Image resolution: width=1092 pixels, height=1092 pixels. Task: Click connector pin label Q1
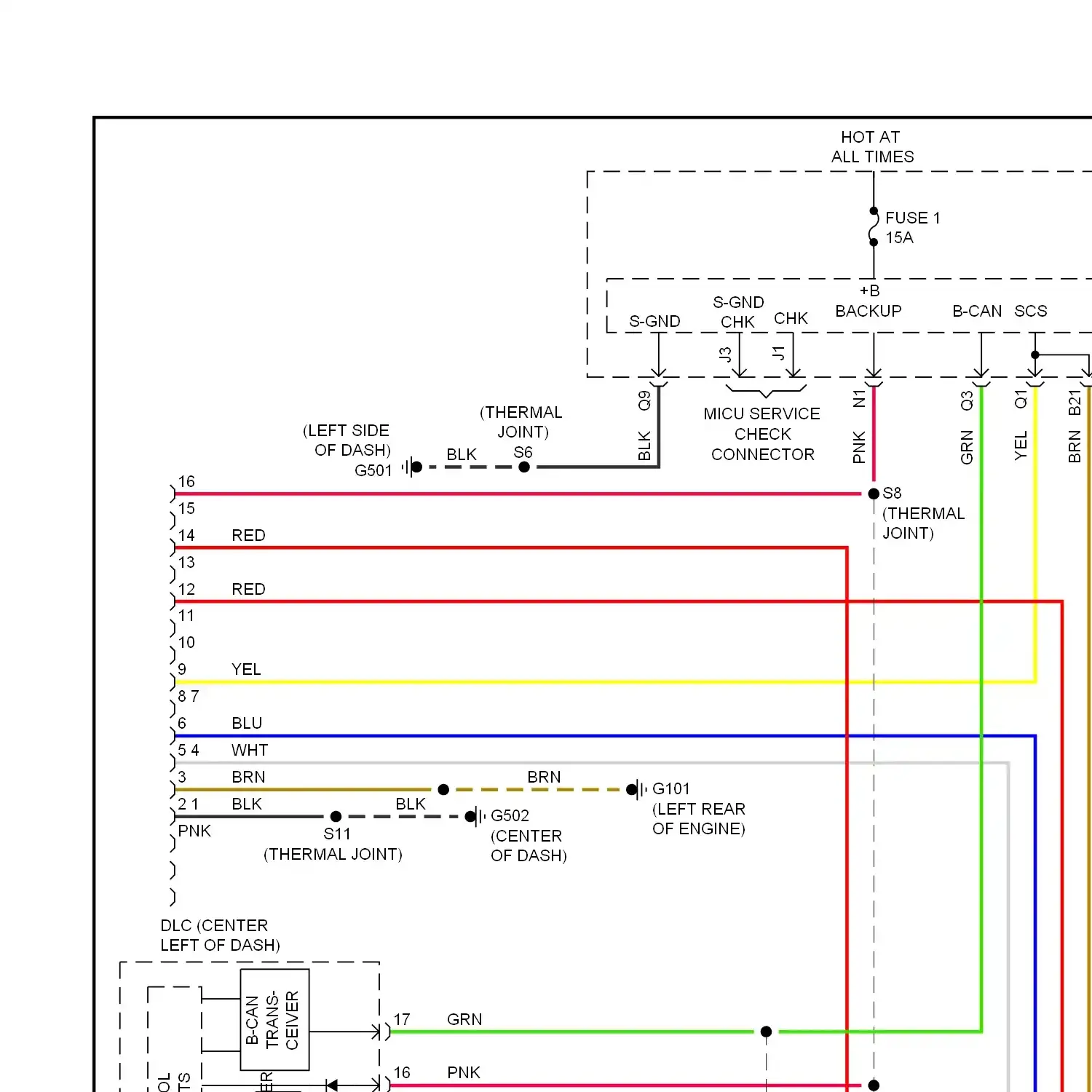click(1021, 399)
